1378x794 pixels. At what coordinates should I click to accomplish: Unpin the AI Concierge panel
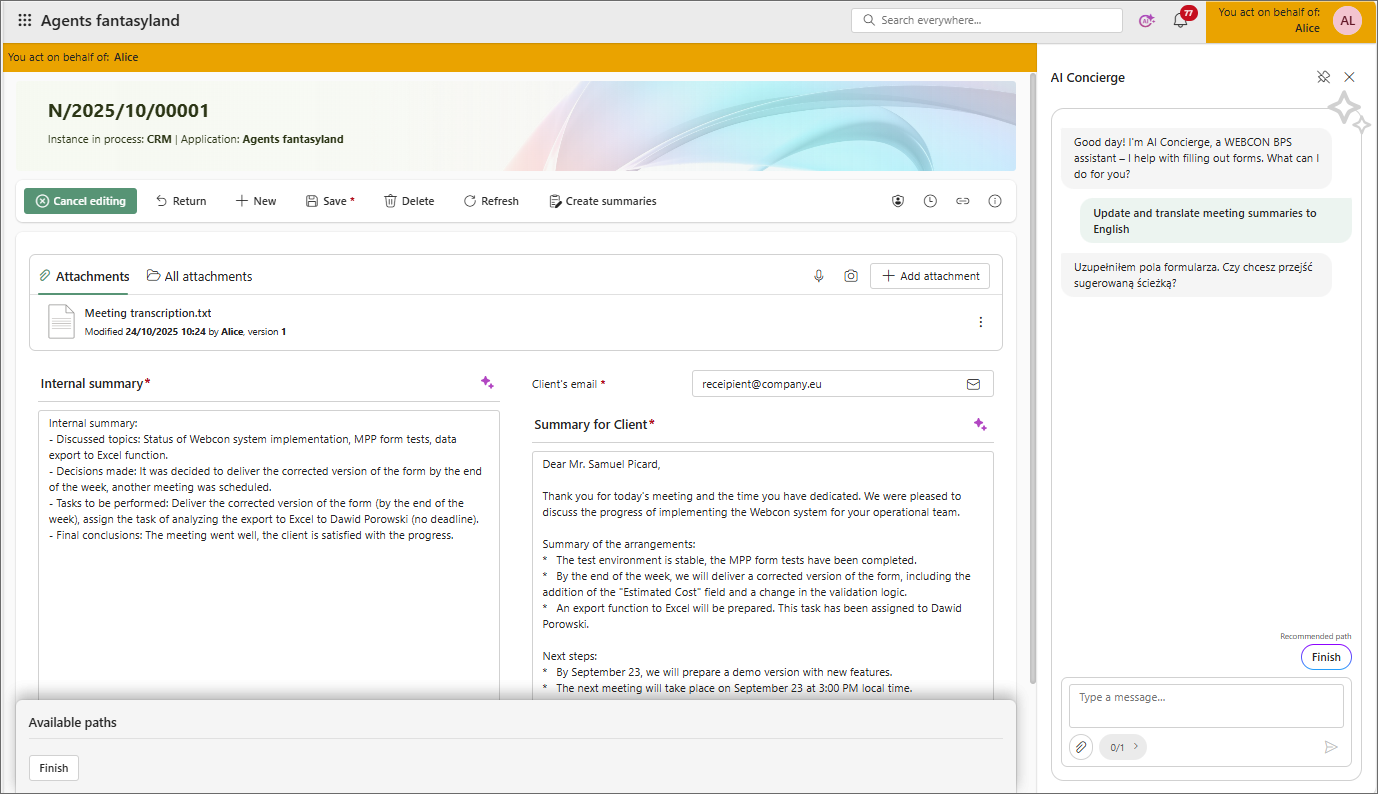pyautogui.click(x=1324, y=77)
